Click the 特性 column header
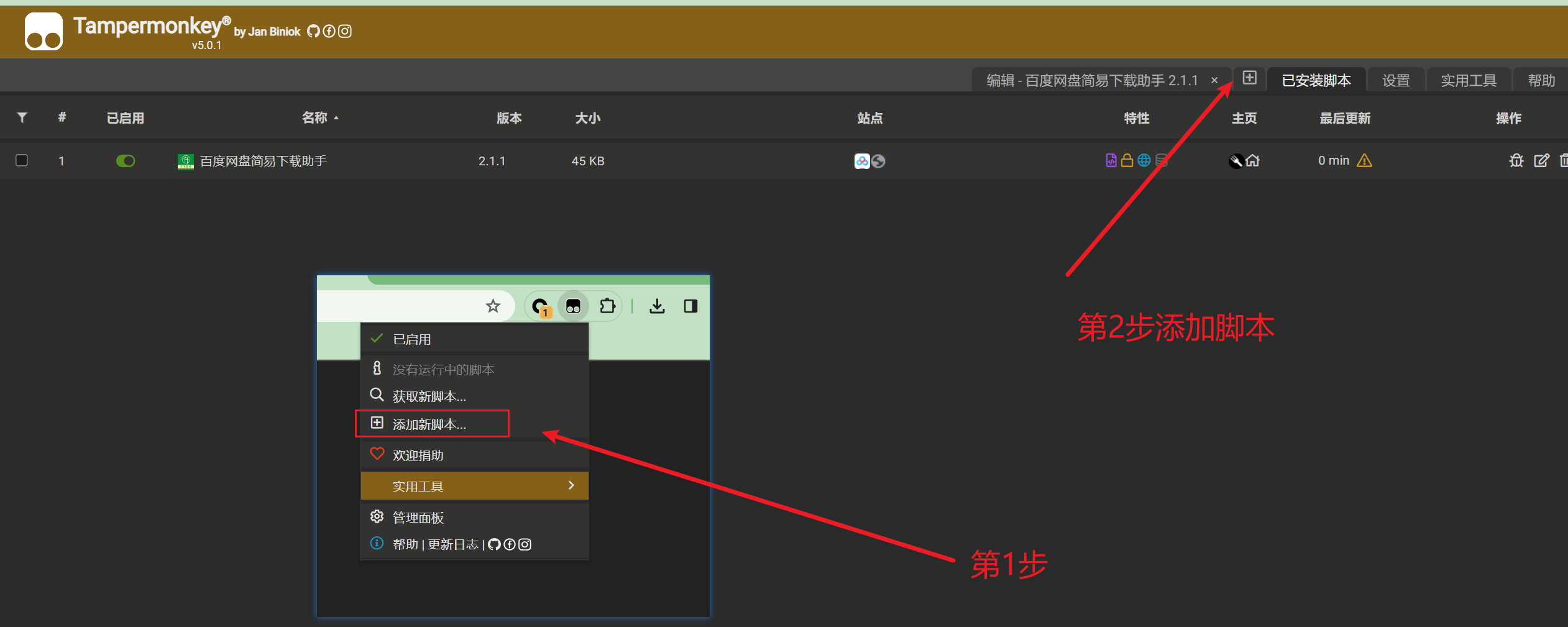The width and height of the screenshot is (1568, 627). (1136, 118)
